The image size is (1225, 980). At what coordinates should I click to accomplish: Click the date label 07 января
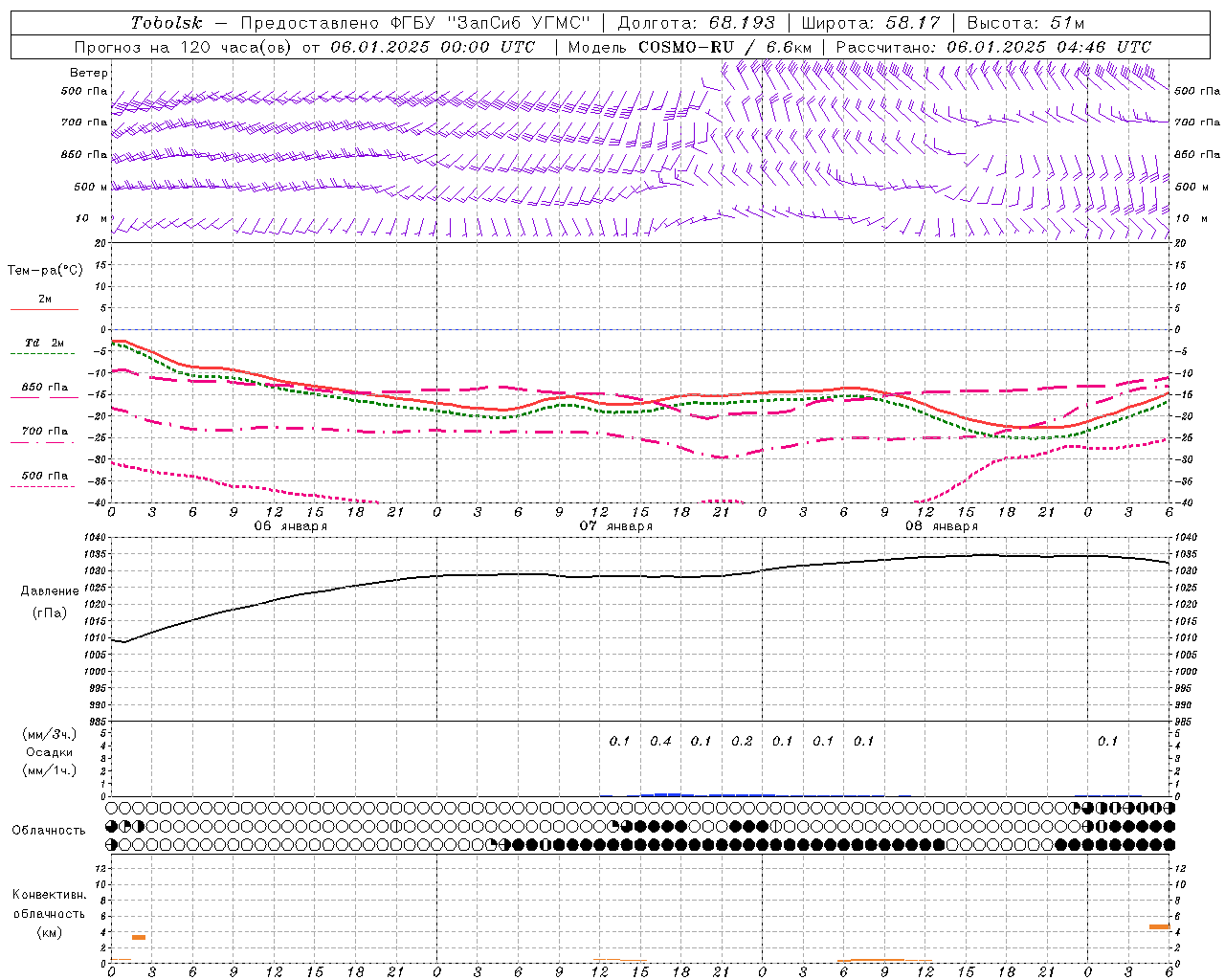pyautogui.click(x=615, y=526)
